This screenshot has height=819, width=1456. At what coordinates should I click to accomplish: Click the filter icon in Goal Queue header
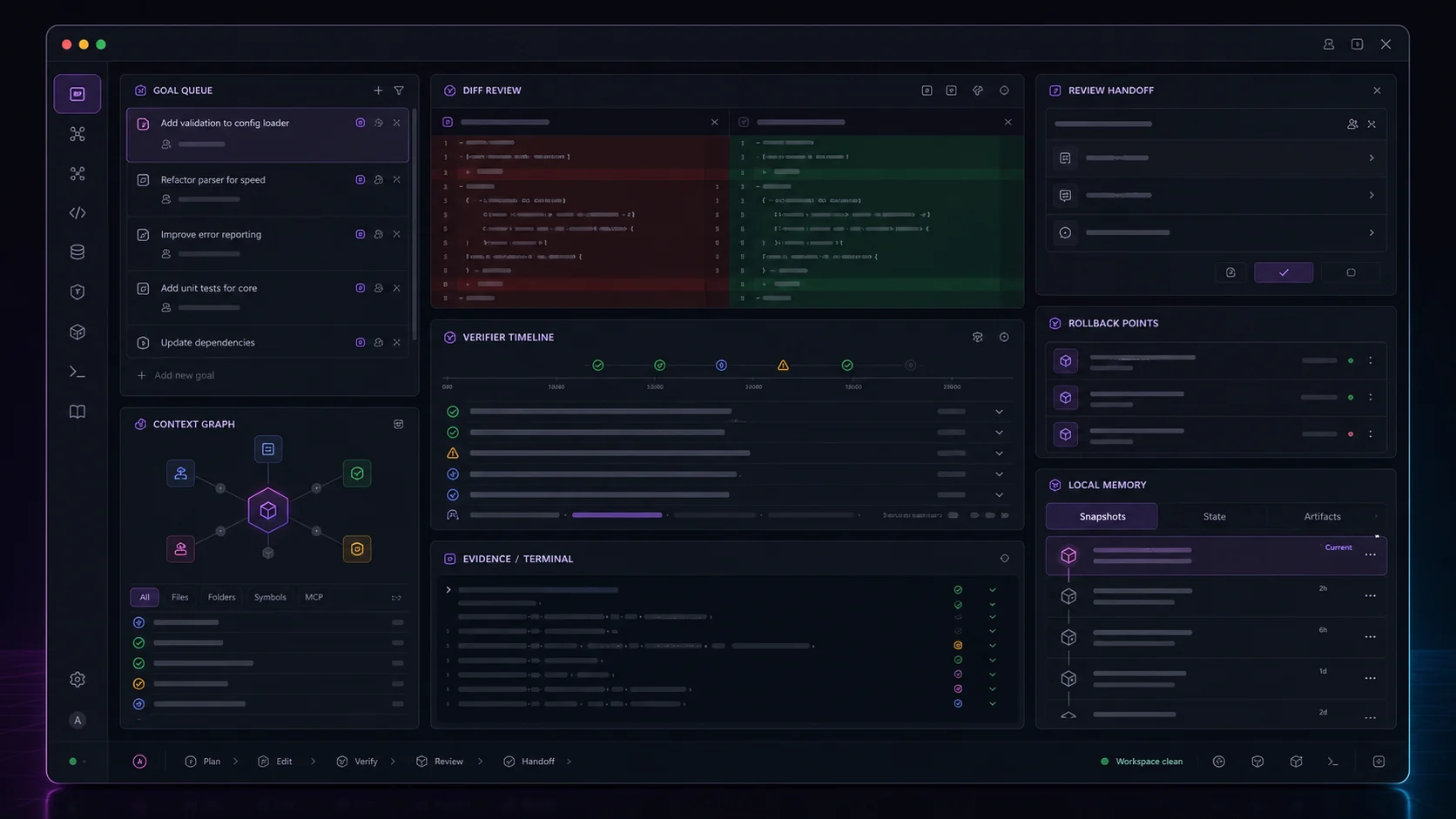click(x=399, y=91)
